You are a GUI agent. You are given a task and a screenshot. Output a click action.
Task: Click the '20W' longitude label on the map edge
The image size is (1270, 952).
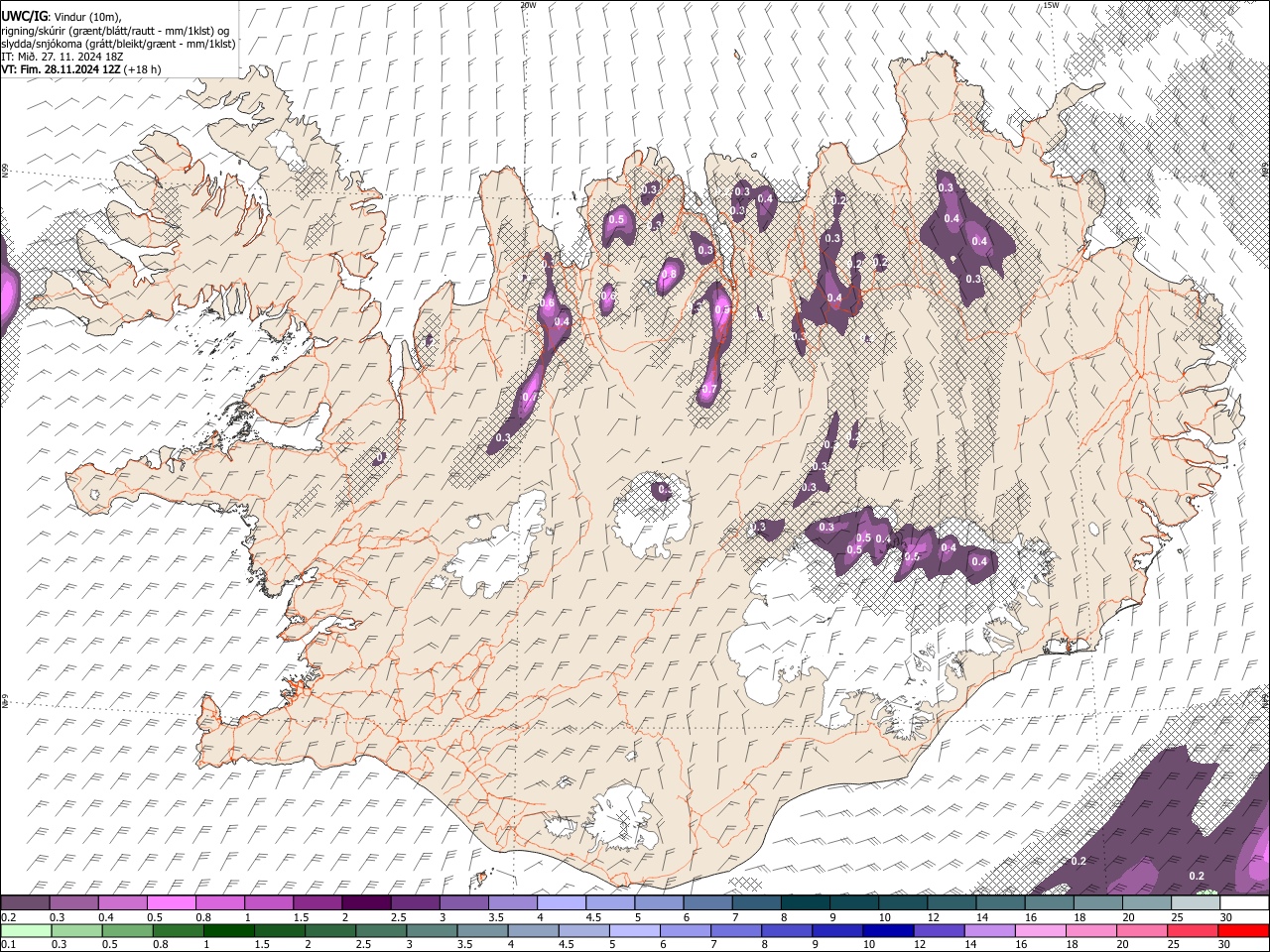[528, 5]
